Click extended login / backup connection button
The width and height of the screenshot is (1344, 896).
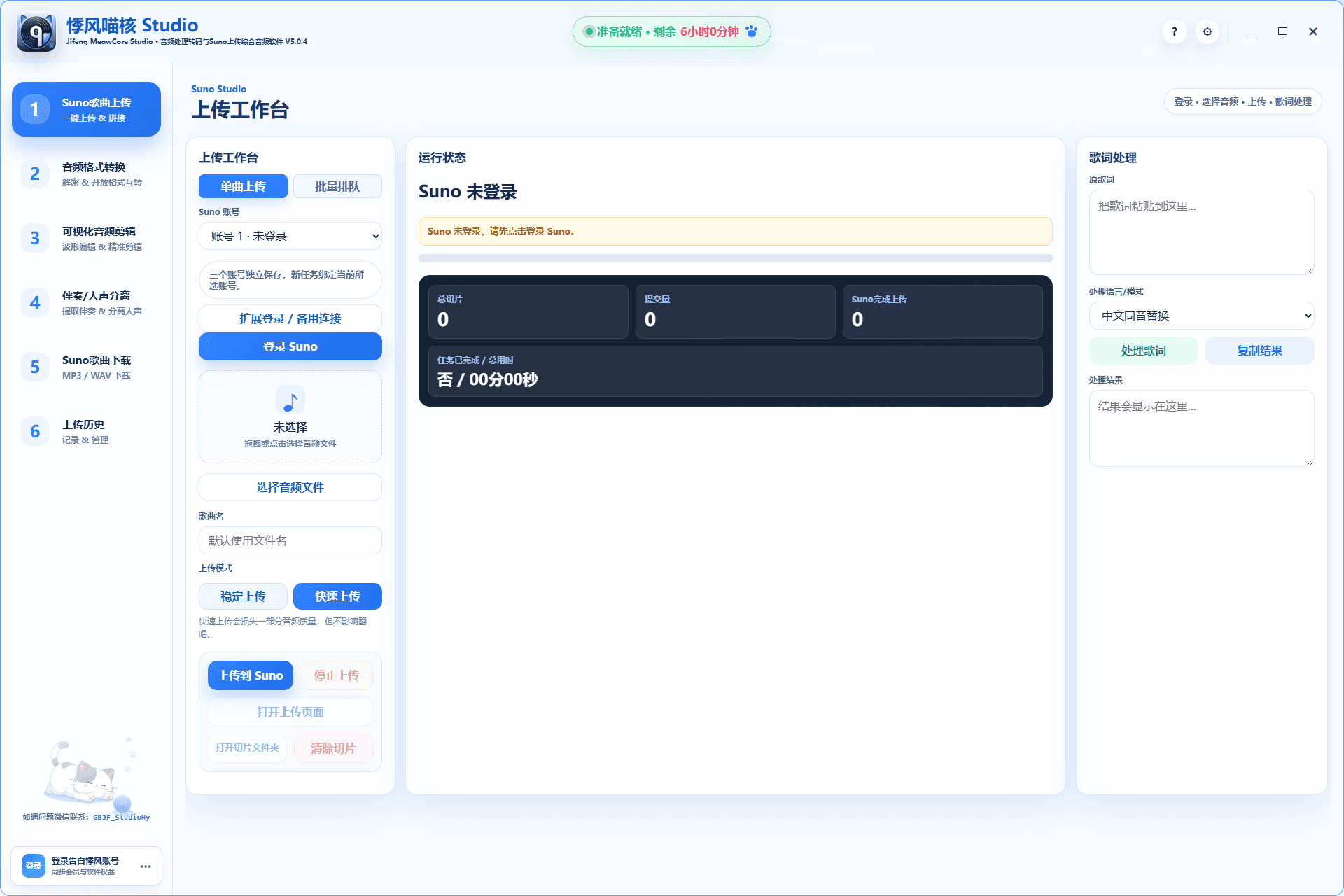click(x=290, y=318)
